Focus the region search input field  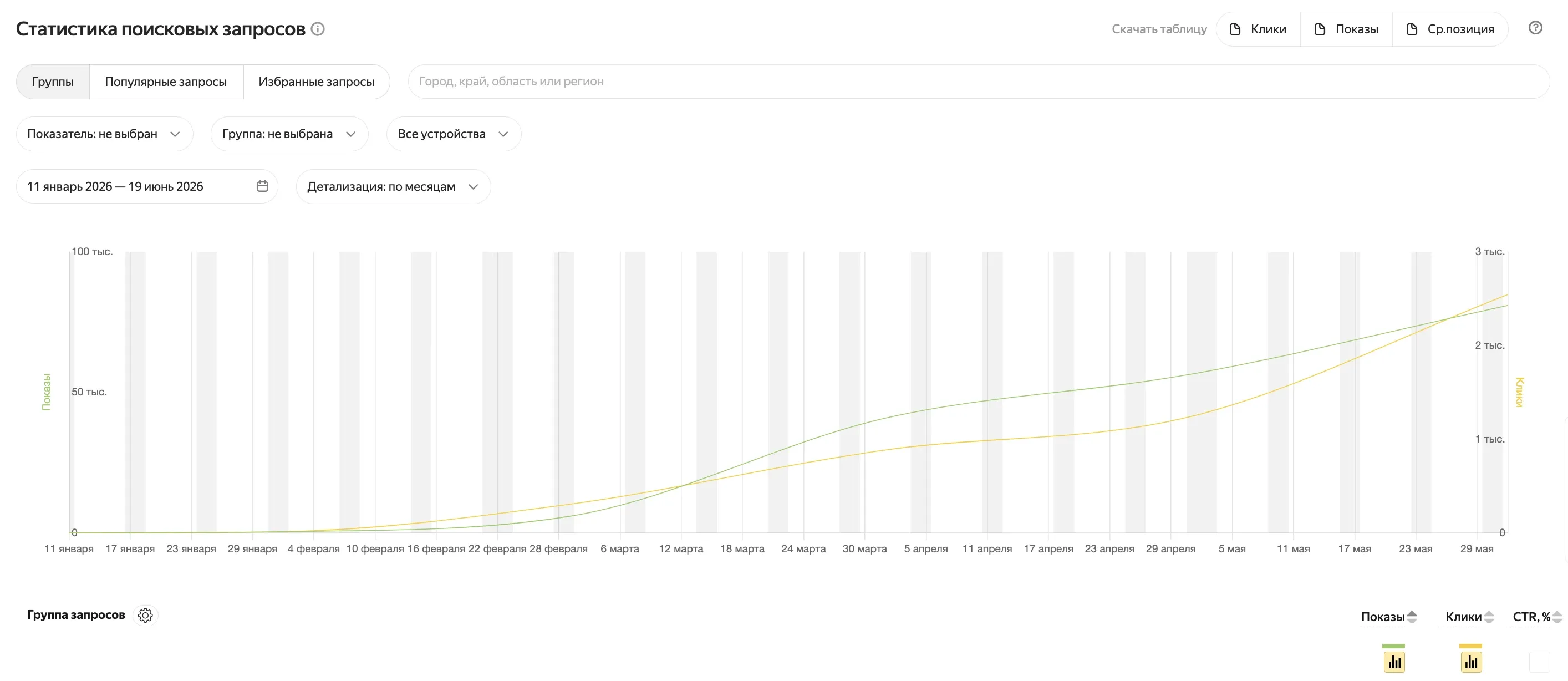click(979, 82)
